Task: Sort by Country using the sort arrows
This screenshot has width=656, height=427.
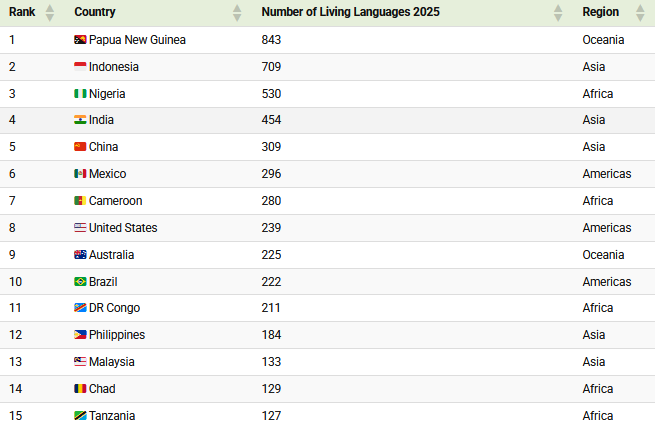Action: 237,13
